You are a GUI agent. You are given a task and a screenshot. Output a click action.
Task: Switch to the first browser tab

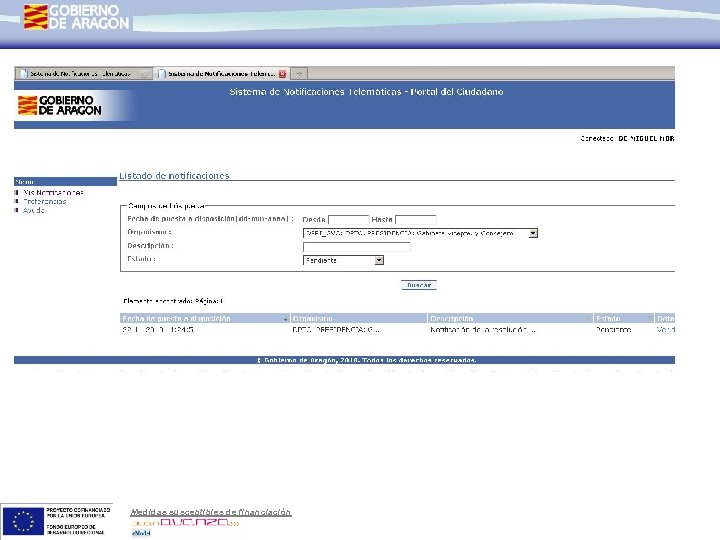click(x=84, y=73)
